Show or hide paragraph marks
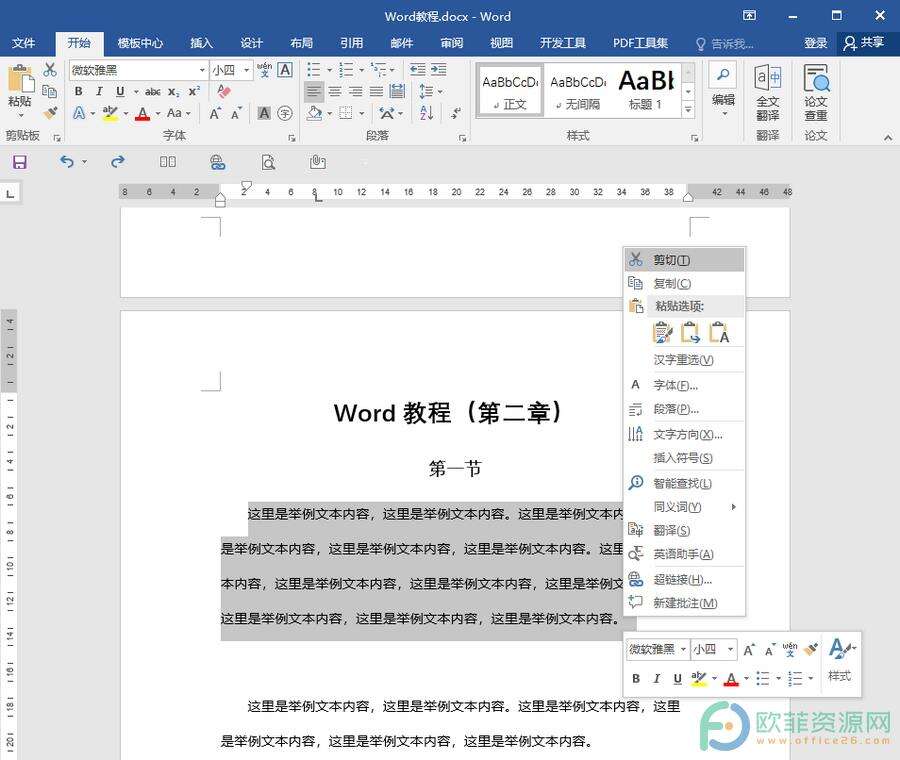This screenshot has width=900, height=760. pyautogui.click(x=455, y=113)
